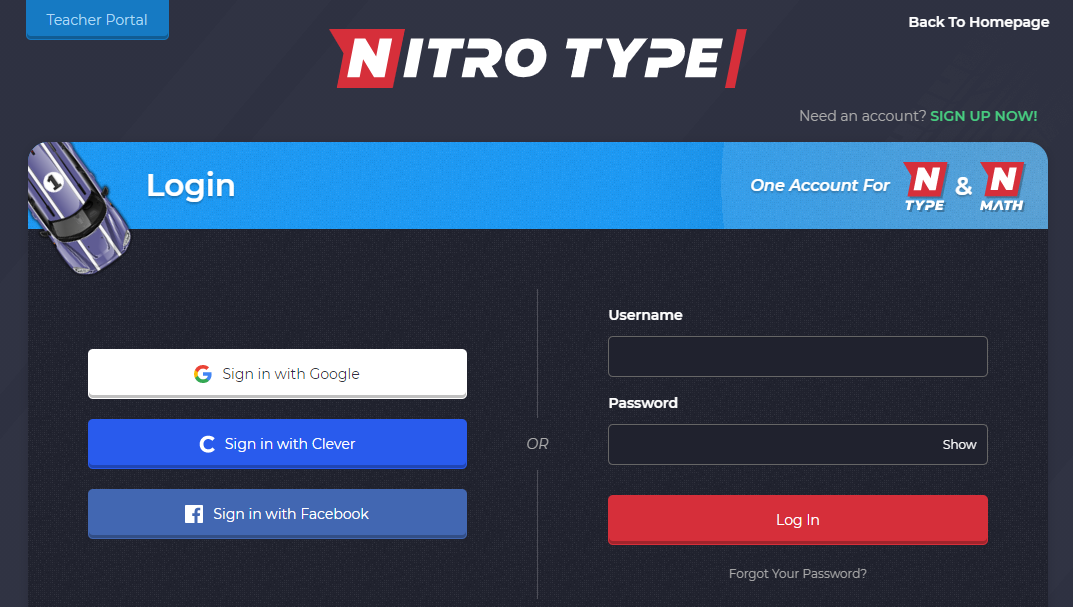Click SIGN UP NOW! link
This screenshot has width=1073, height=607.
pyautogui.click(x=983, y=116)
